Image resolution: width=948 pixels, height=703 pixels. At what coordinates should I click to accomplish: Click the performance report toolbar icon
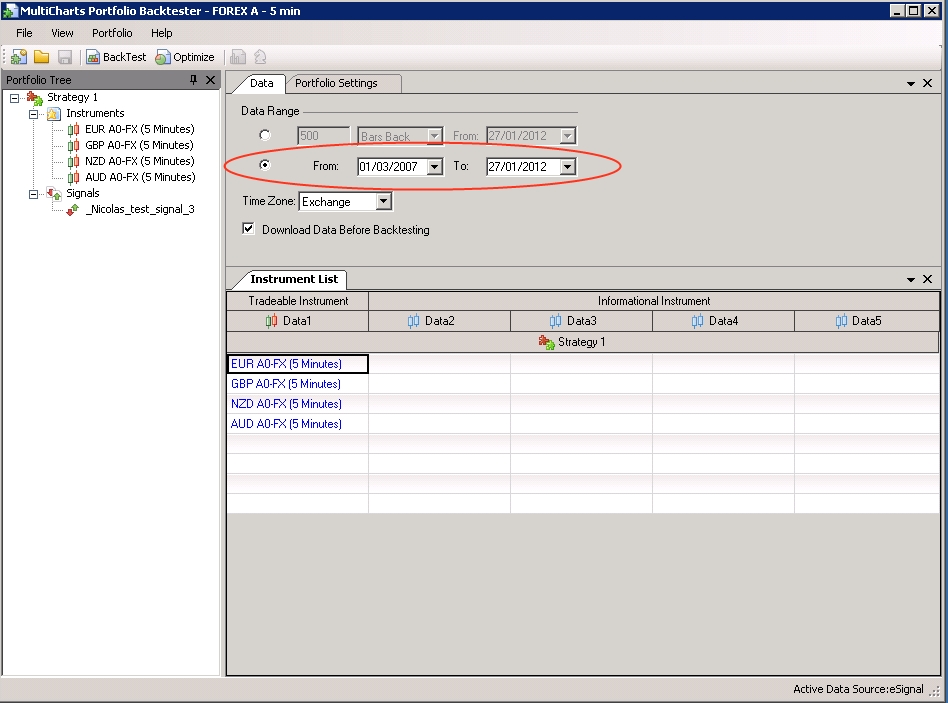tap(238, 57)
